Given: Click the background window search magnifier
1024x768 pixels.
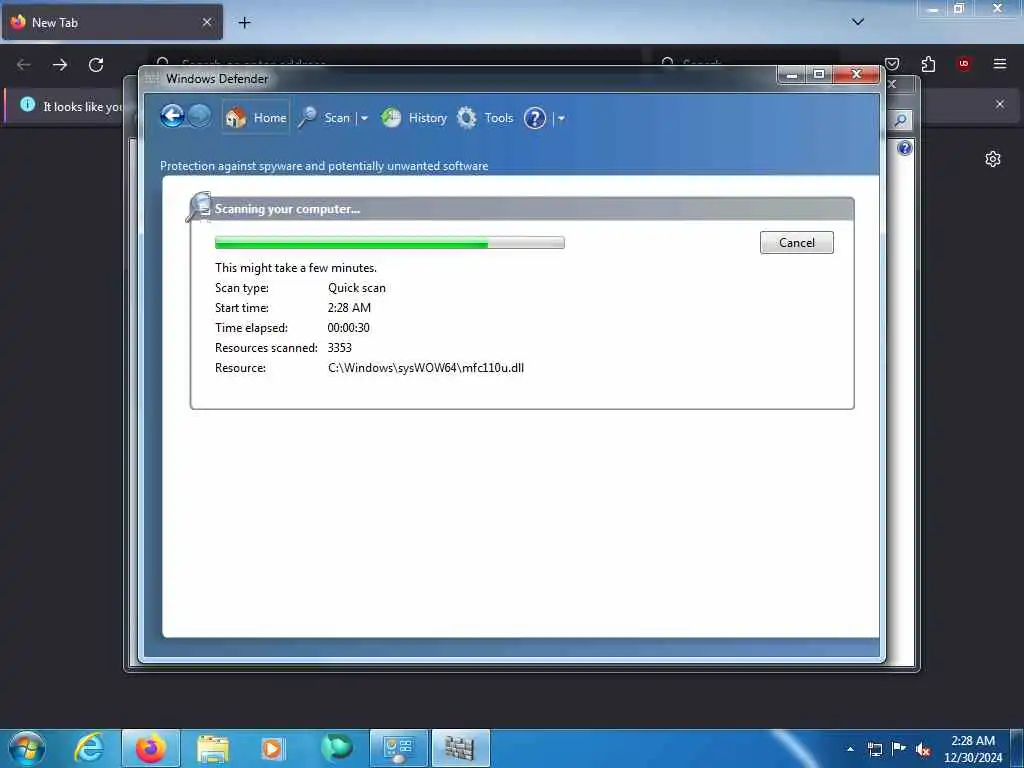Looking at the screenshot, I should point(901,120).
